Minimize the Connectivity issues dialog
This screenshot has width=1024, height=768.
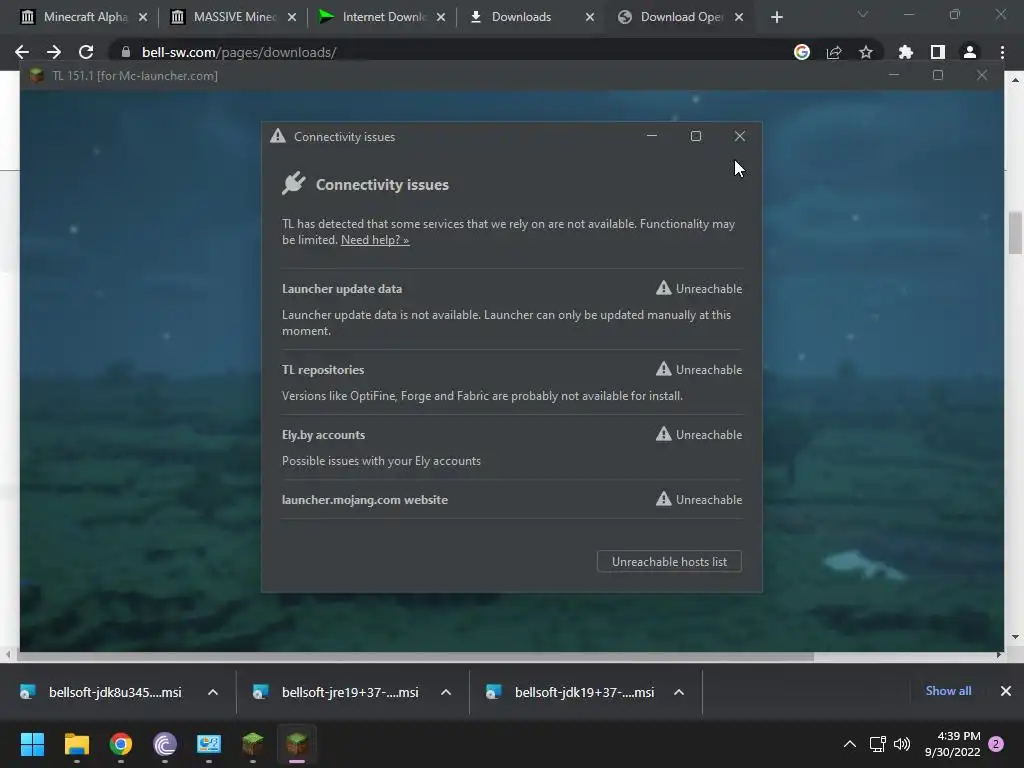coord(651,136)
